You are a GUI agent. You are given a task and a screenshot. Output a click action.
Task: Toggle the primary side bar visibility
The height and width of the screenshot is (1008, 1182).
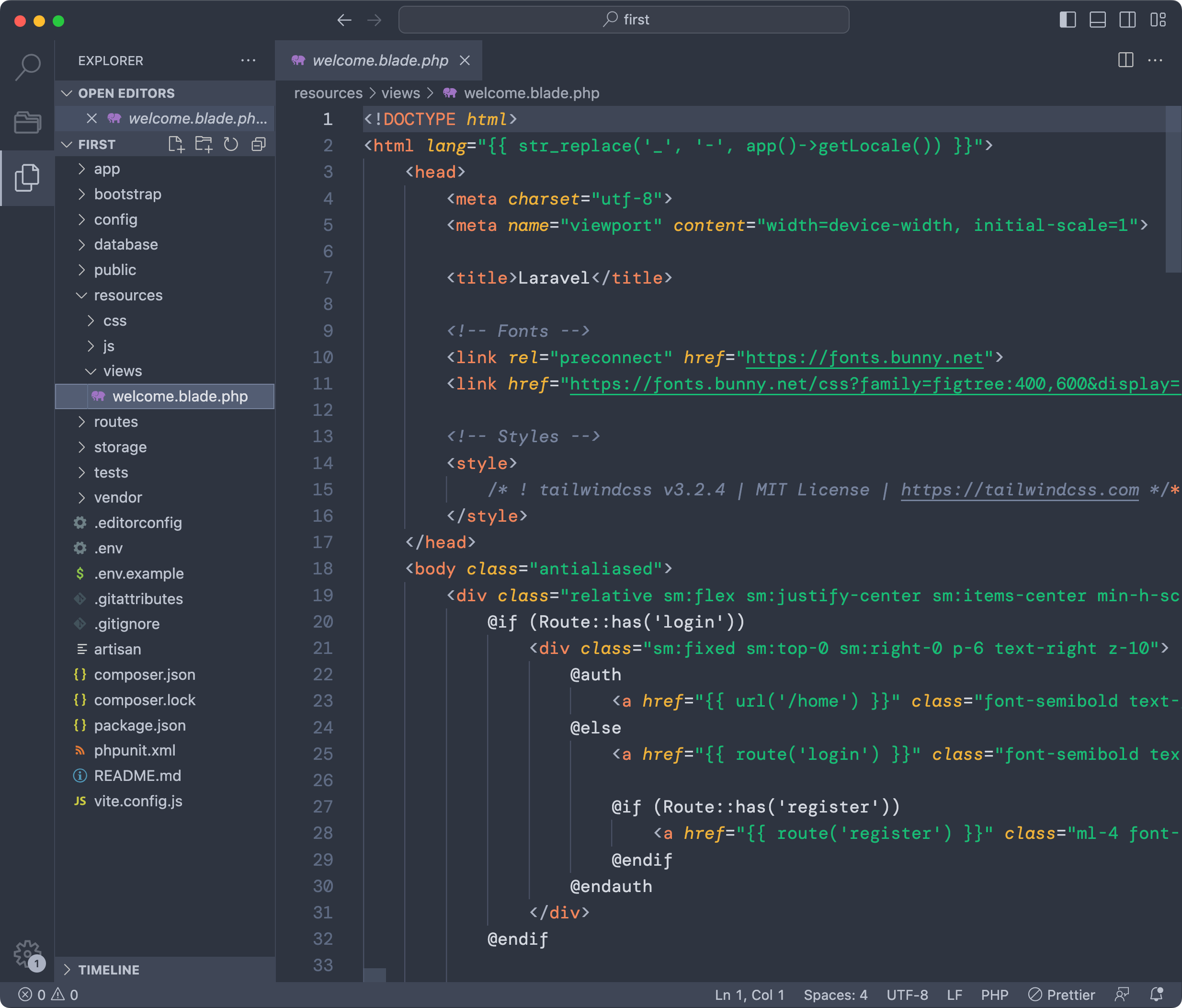(x=1068, y=20)
